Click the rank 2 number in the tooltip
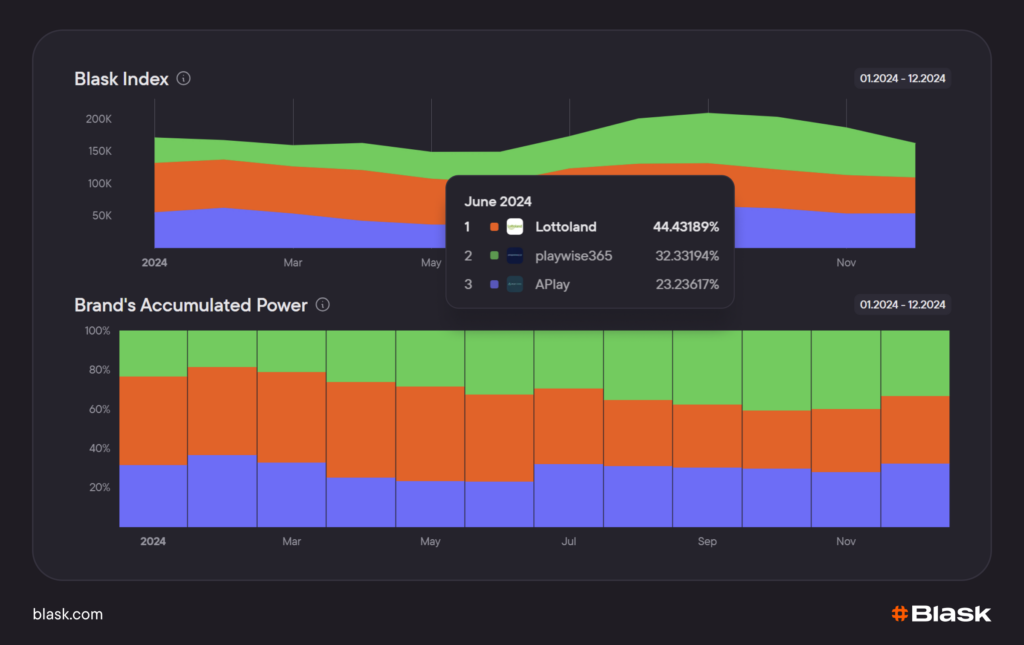 [468, 256]
